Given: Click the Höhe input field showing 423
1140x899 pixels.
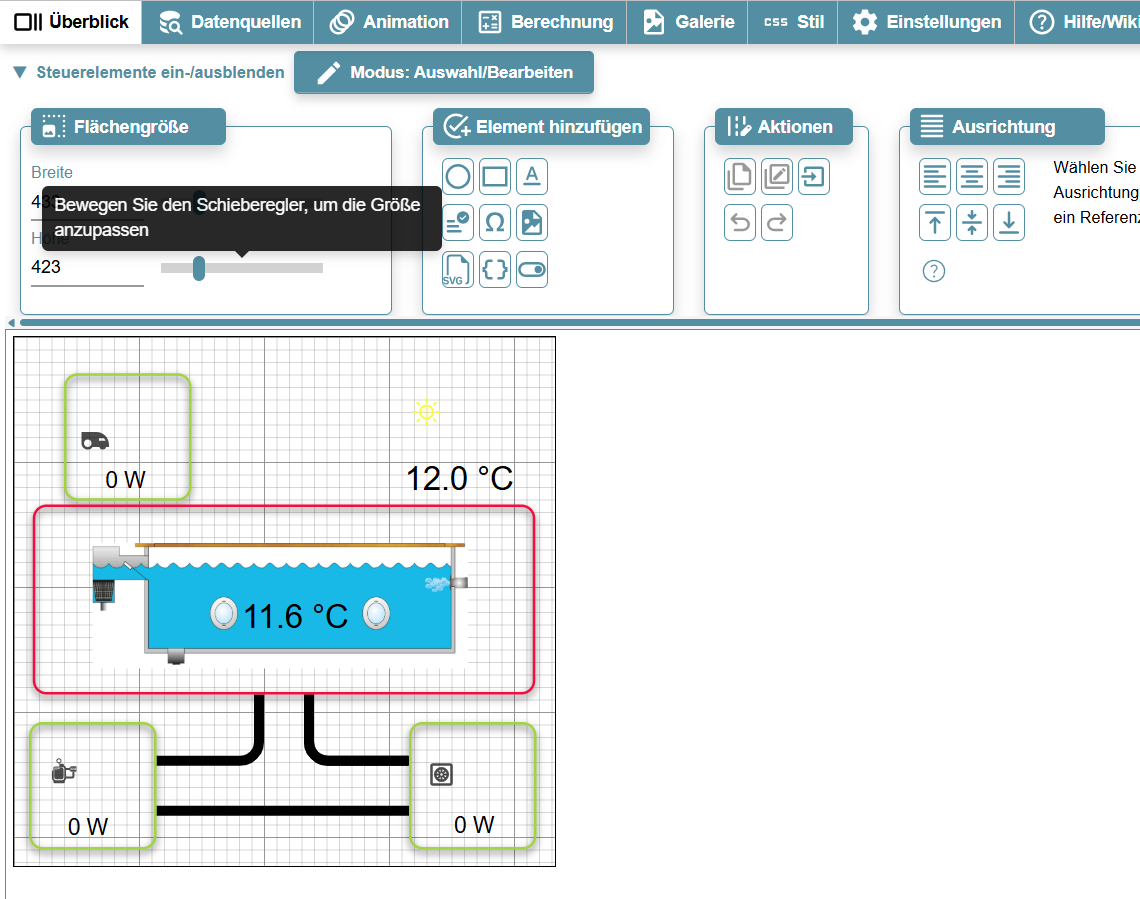Looking at the screenshot, I should tap(87, 267).
